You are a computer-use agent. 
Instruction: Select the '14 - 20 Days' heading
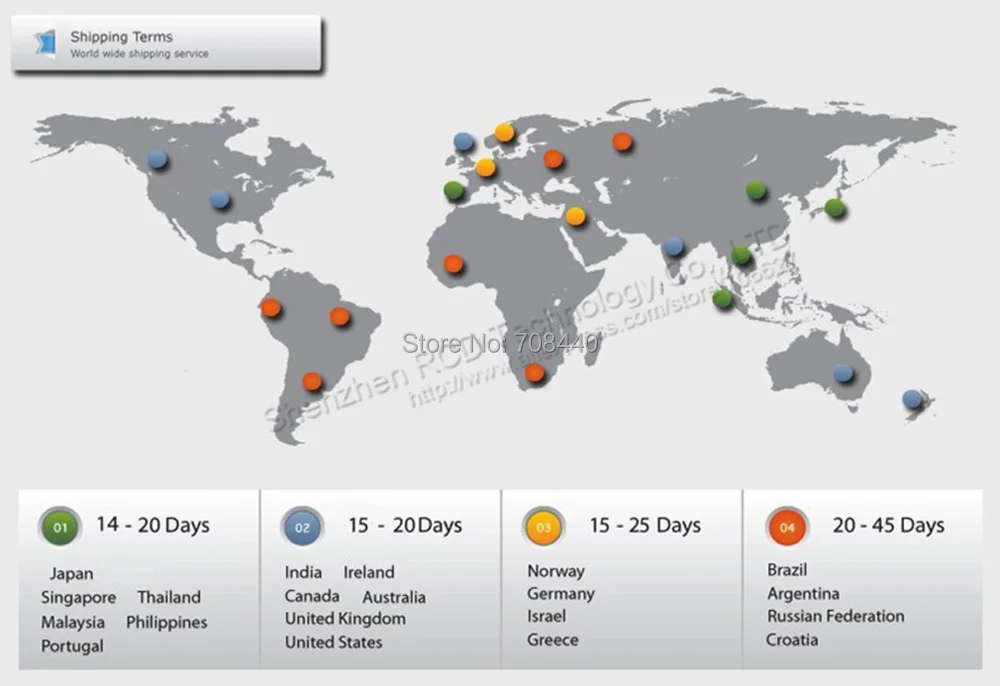point(153,525)
